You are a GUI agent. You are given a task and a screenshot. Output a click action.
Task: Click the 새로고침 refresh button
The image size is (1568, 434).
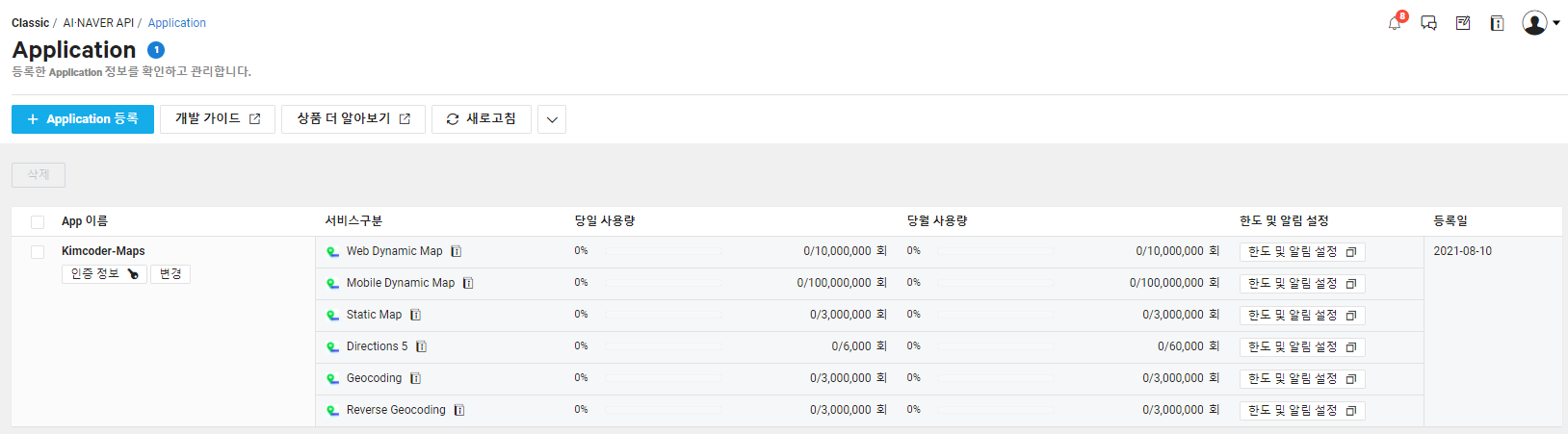482,119
